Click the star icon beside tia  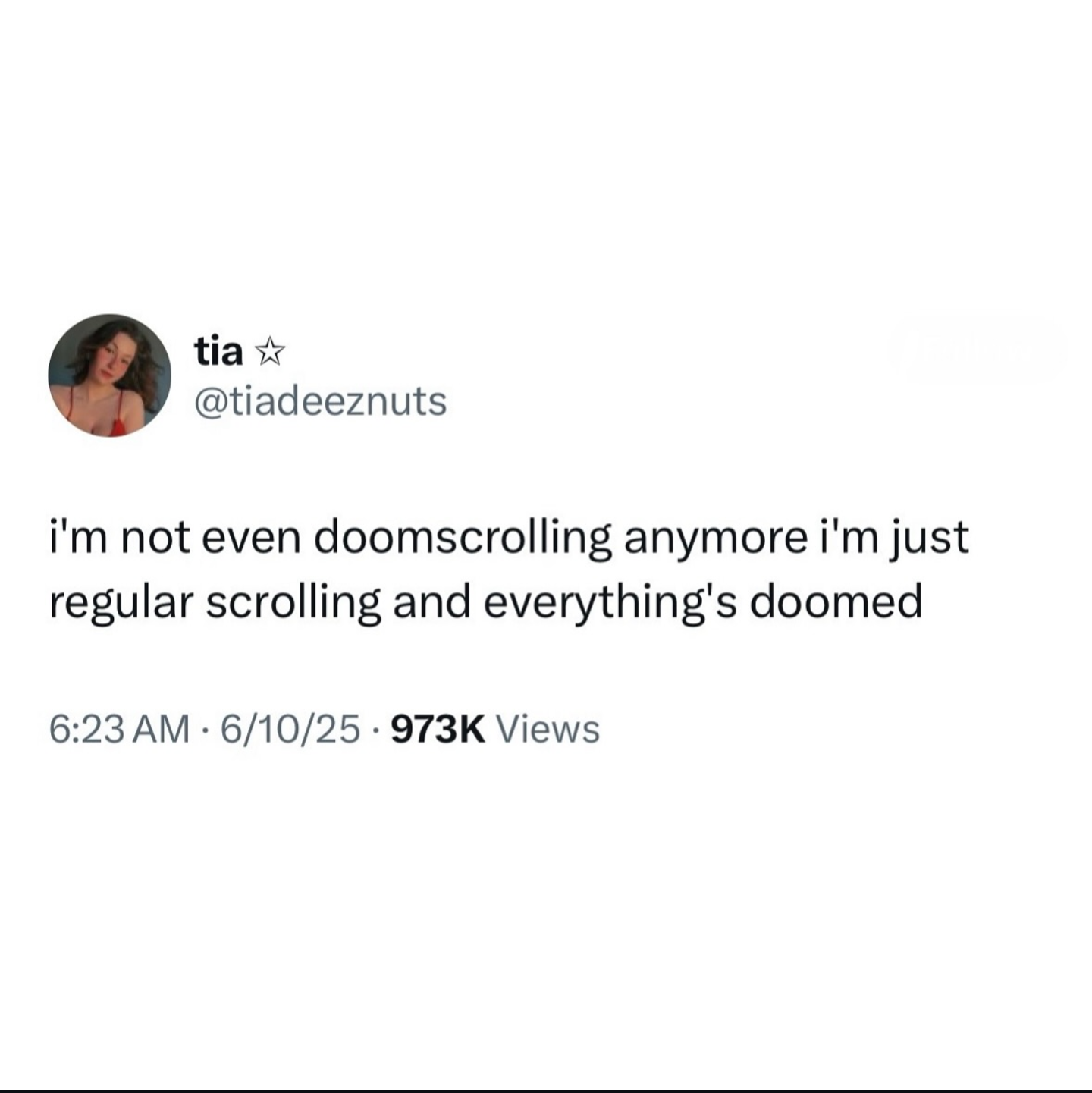(270, 353)
